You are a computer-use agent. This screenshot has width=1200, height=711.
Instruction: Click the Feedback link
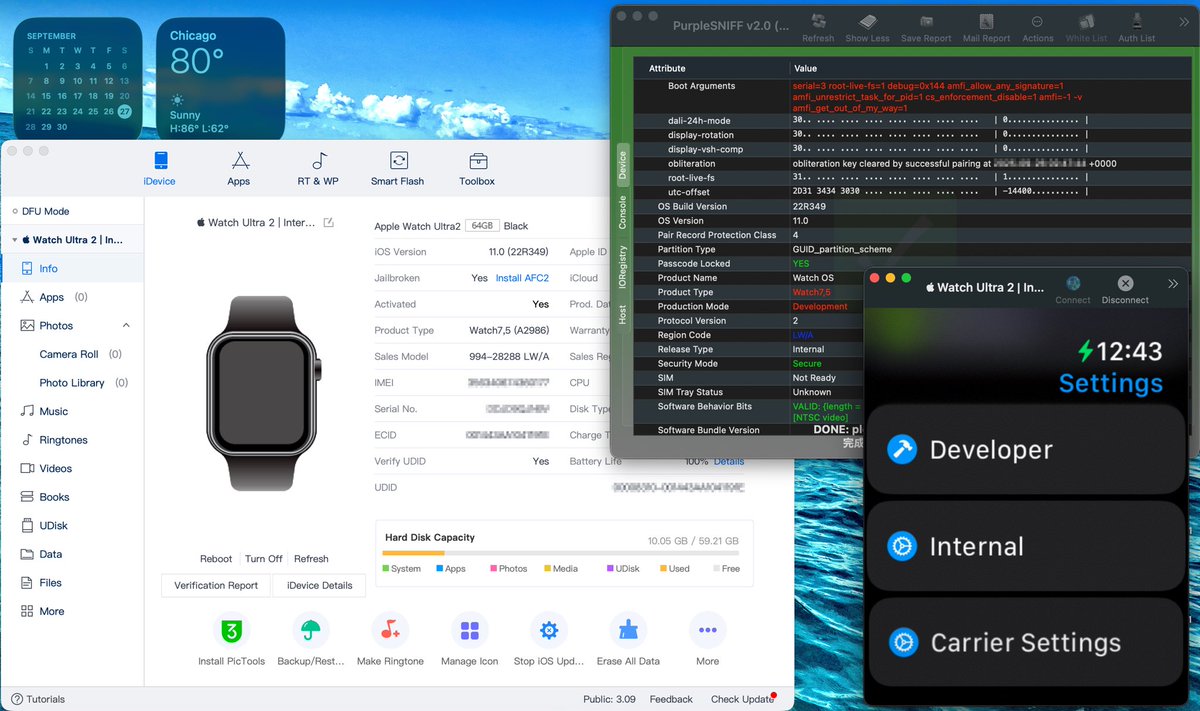coord(671,699)
